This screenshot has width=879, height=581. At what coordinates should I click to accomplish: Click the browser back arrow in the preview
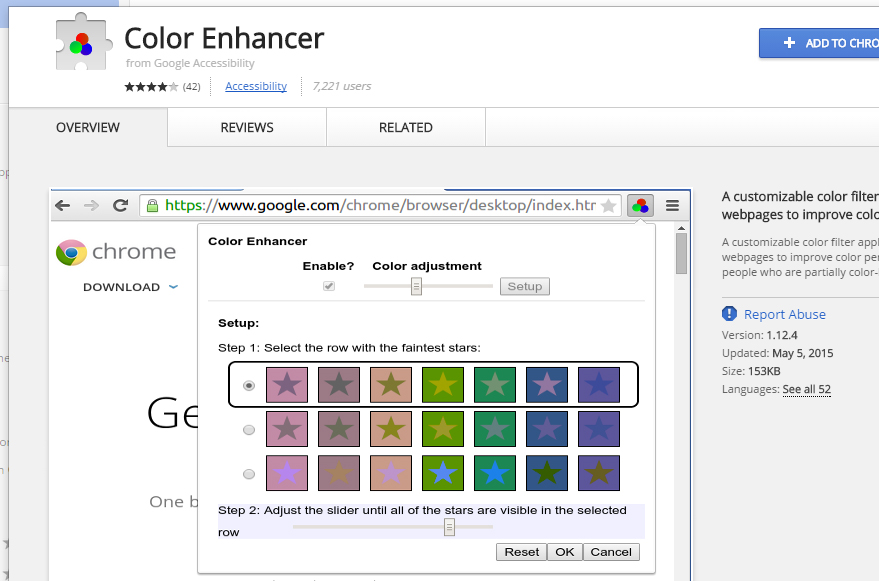click(x=63, y=206)
